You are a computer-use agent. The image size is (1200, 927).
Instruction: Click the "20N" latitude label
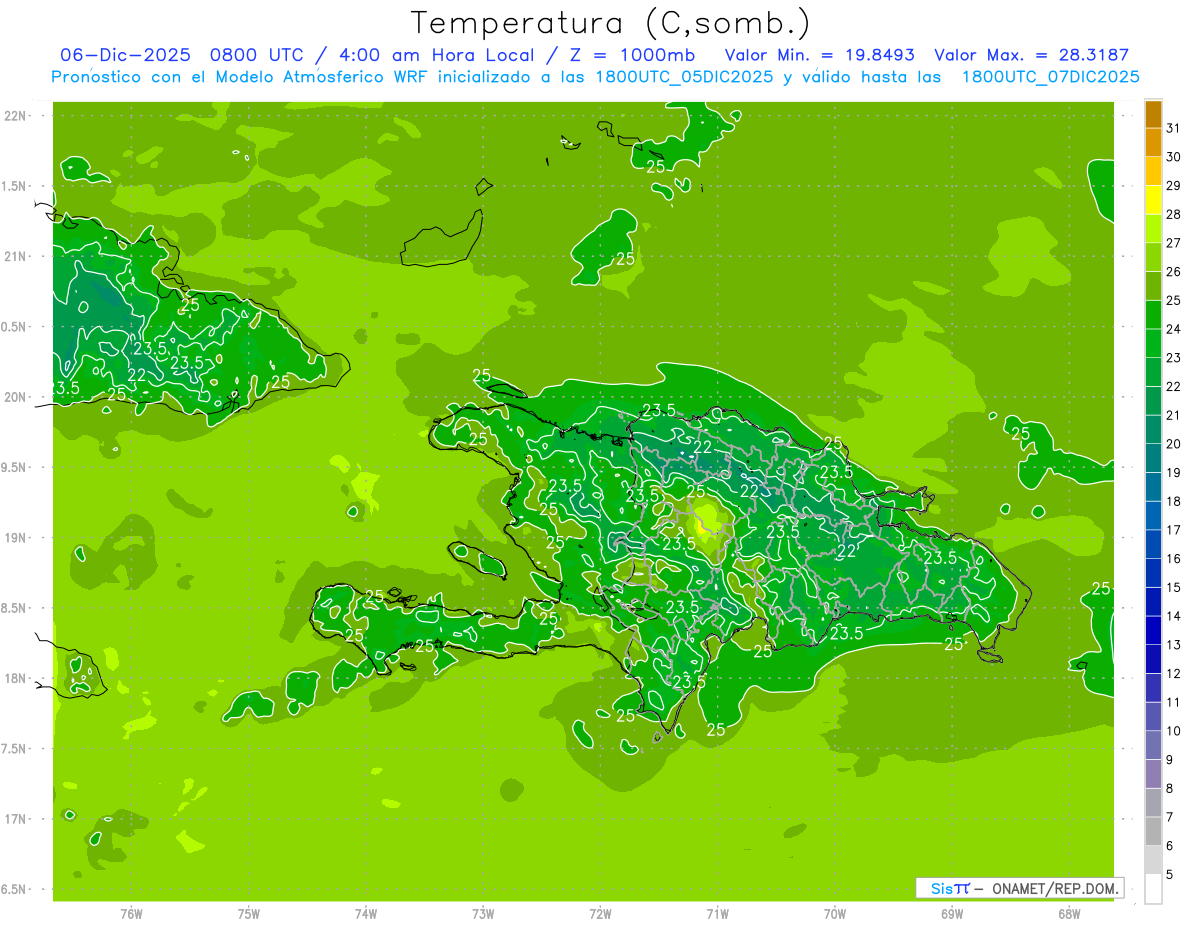[x=16, y=397]
